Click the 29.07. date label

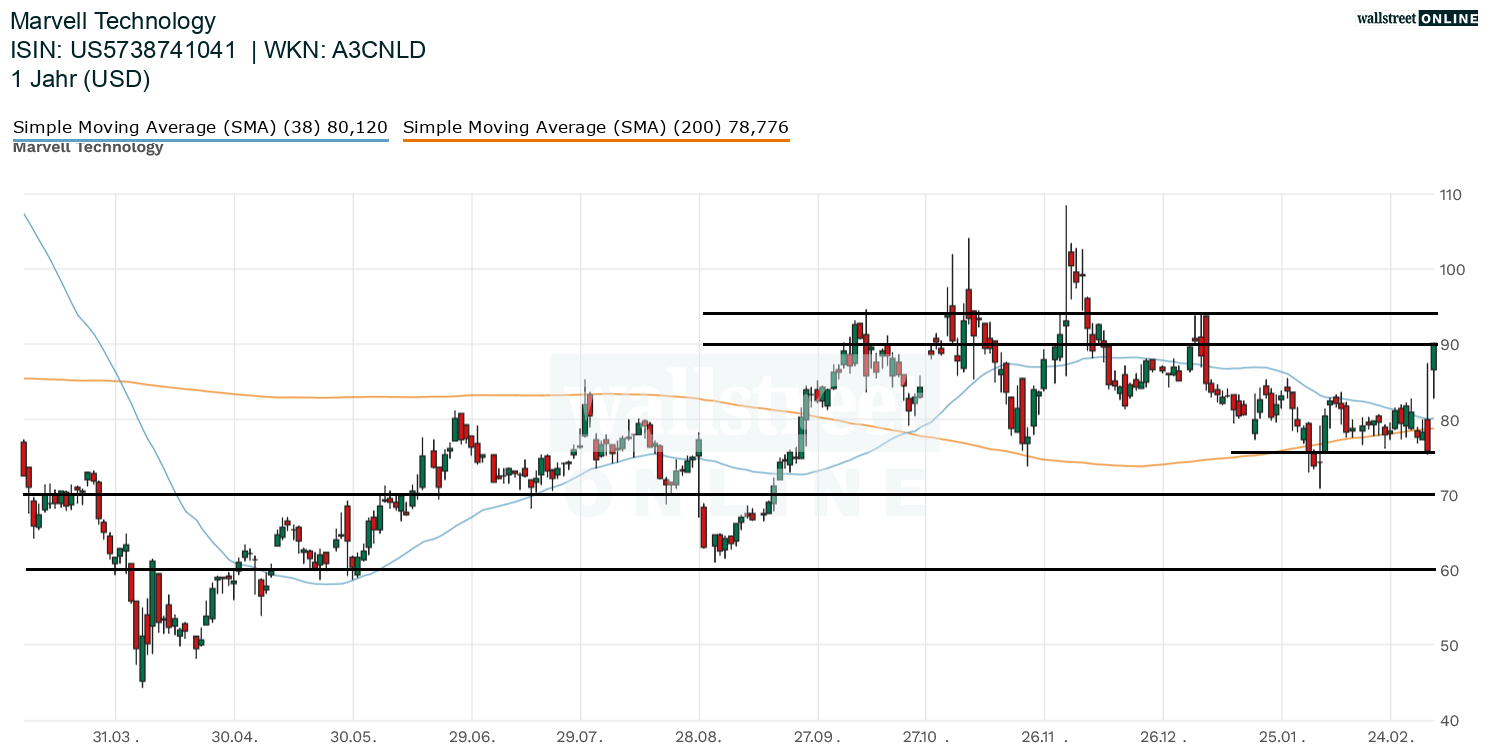[581, 737]
